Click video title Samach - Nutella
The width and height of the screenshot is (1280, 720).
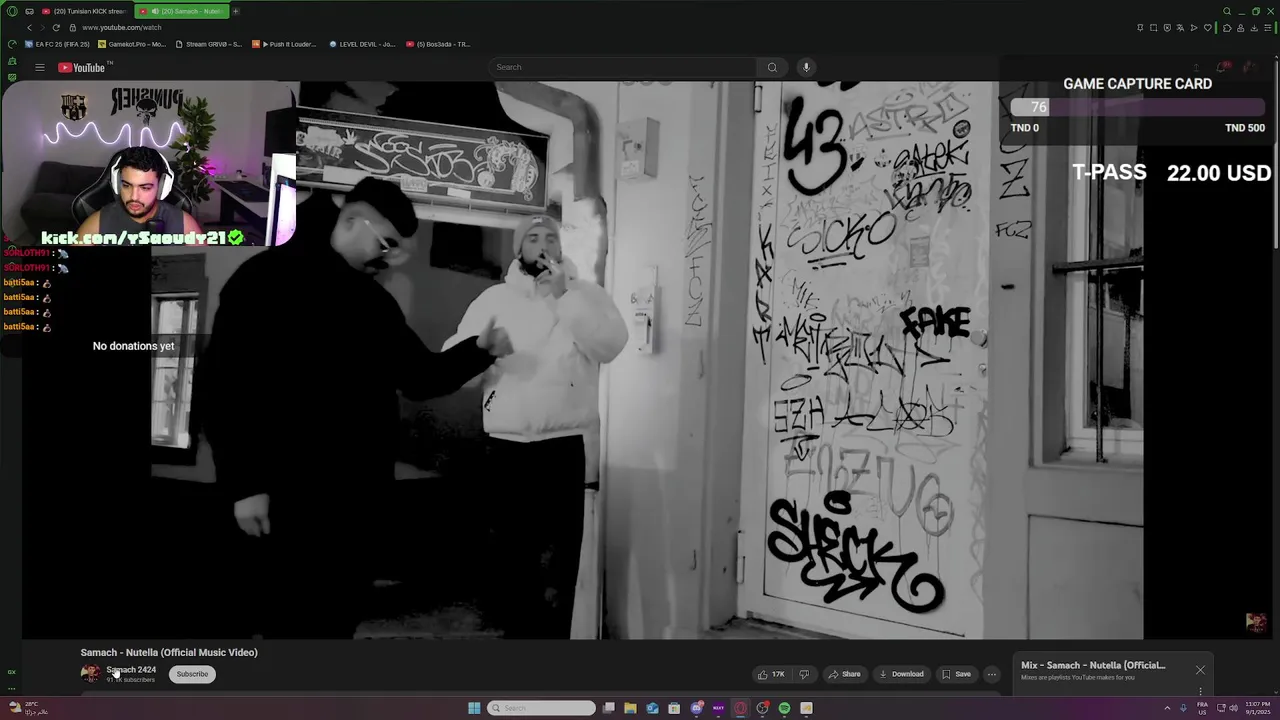click(x=169, y=652)
